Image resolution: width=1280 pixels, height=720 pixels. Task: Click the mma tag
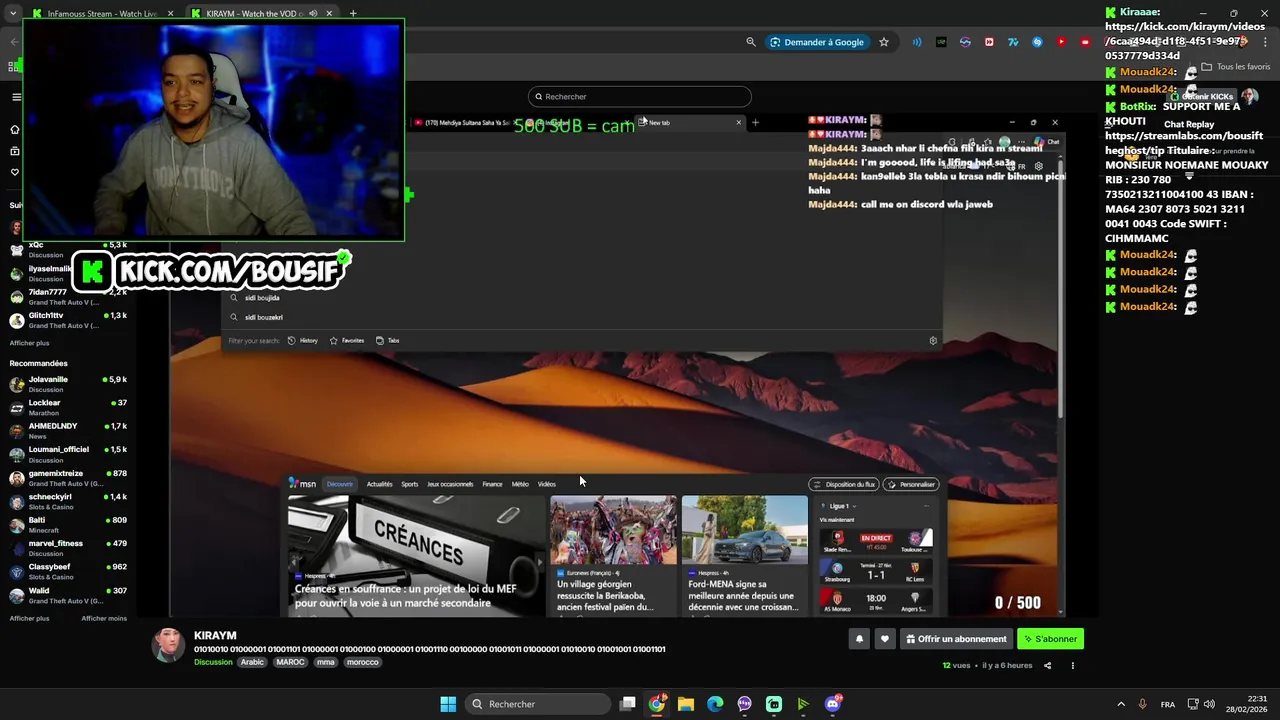pos(325,662)
